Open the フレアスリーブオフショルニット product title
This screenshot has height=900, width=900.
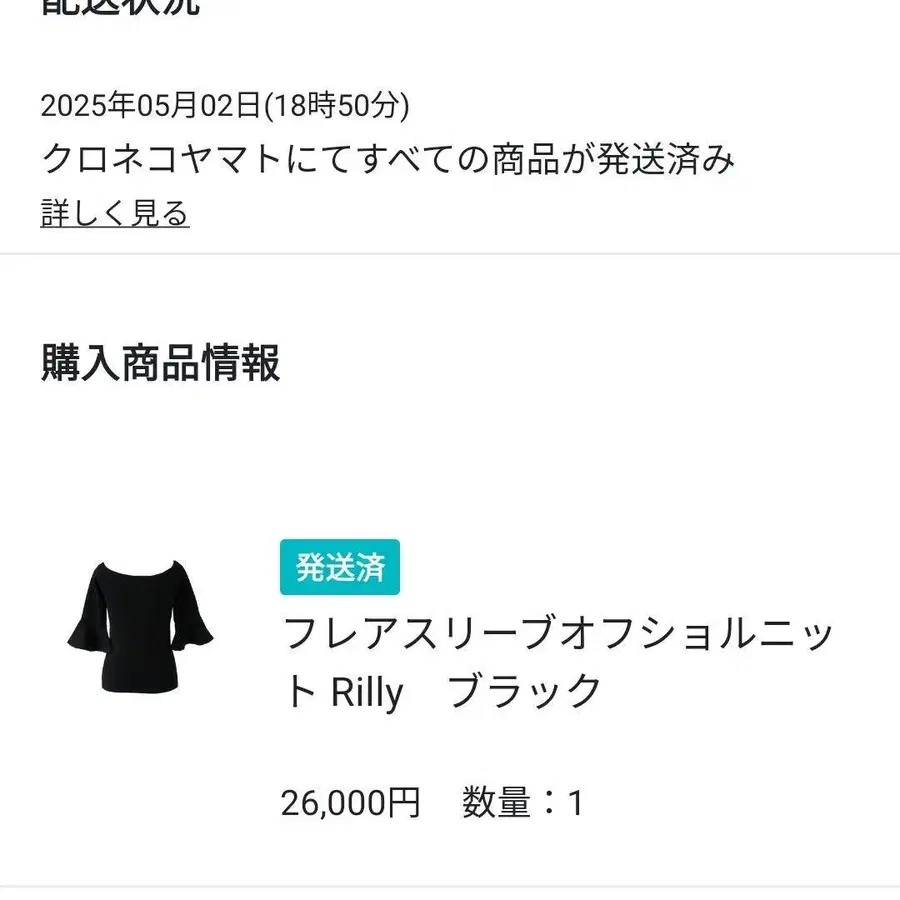pos(557,662)
